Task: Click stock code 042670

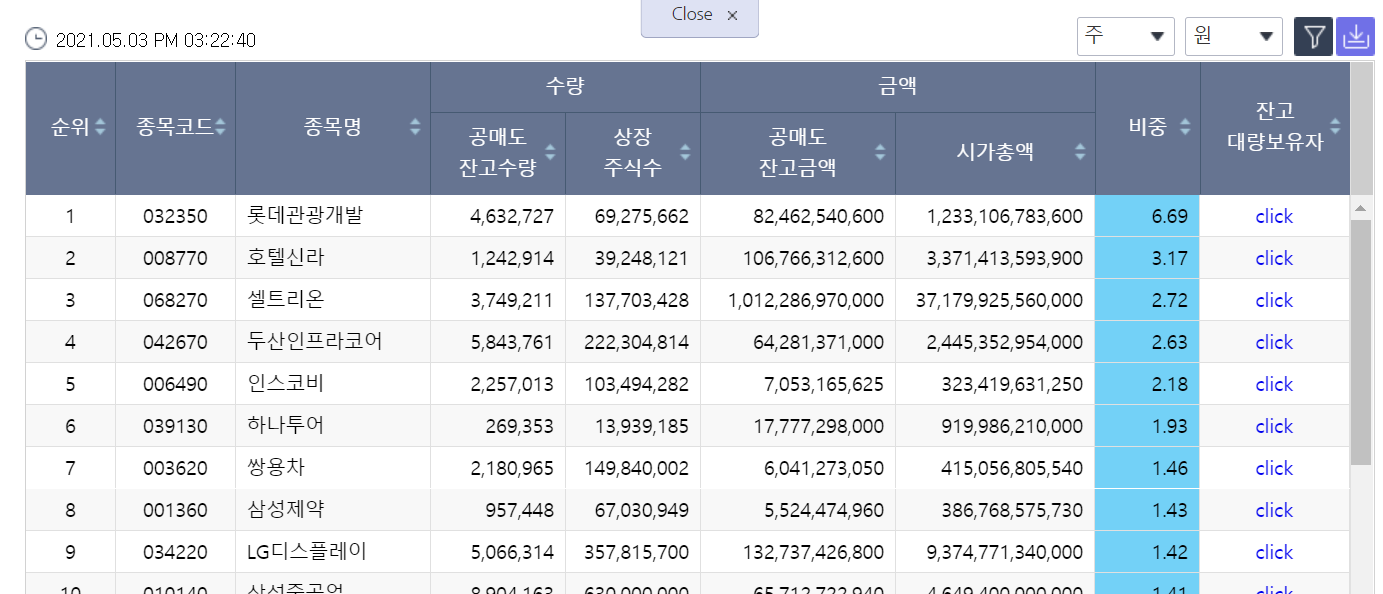Action: (175, 342)
